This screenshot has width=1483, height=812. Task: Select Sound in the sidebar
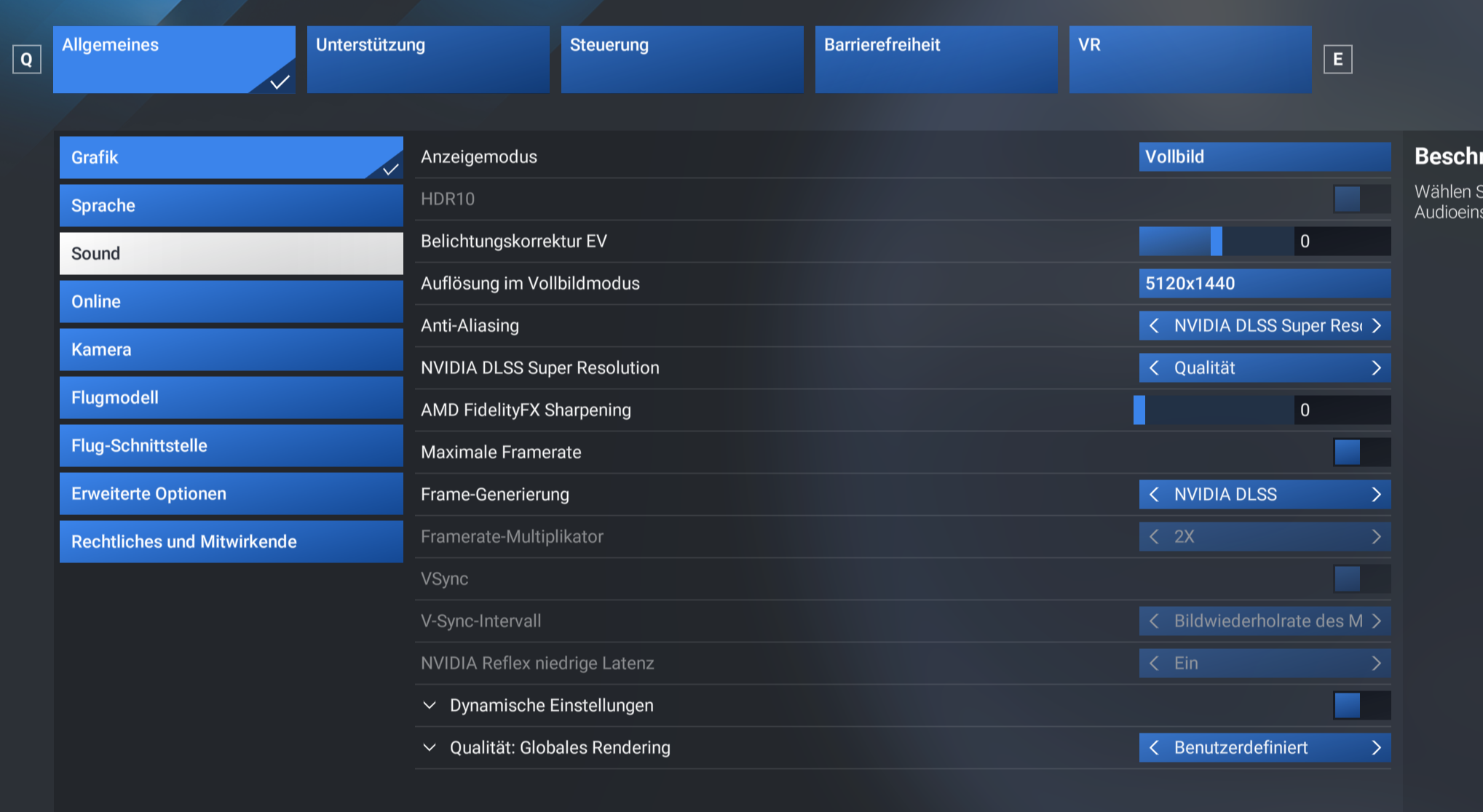tap(231, 254)
